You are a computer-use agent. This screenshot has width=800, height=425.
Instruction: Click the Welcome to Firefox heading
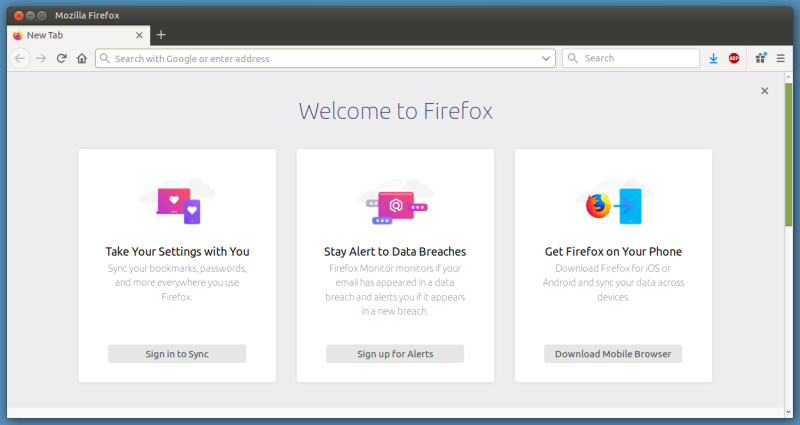(395, 111)
